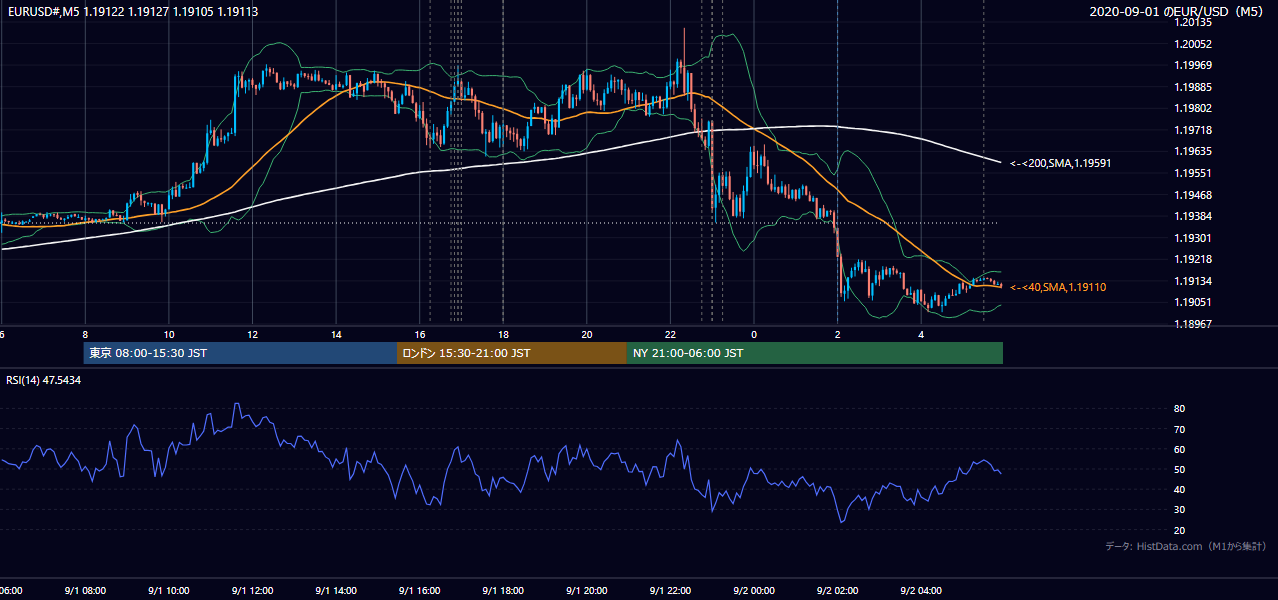Select the NY 21:00-06:00 JST session bar

click(815, 353)
